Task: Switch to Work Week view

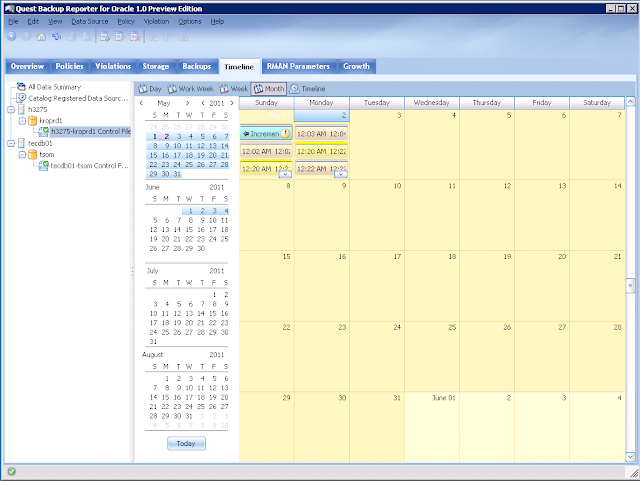Action: point(191,89)
